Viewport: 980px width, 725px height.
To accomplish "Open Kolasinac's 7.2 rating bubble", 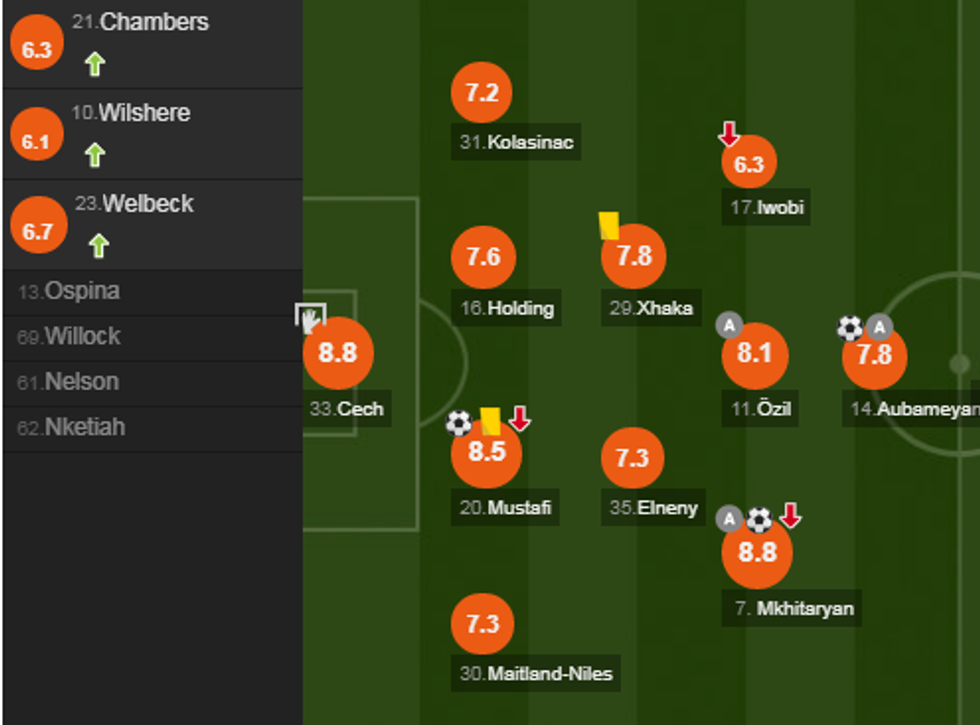I will click(482, 93).
